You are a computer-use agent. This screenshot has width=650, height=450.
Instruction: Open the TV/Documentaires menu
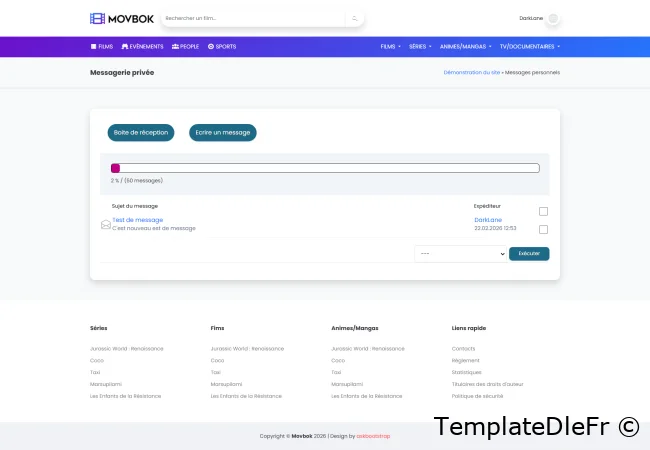[x=530, y=46]
